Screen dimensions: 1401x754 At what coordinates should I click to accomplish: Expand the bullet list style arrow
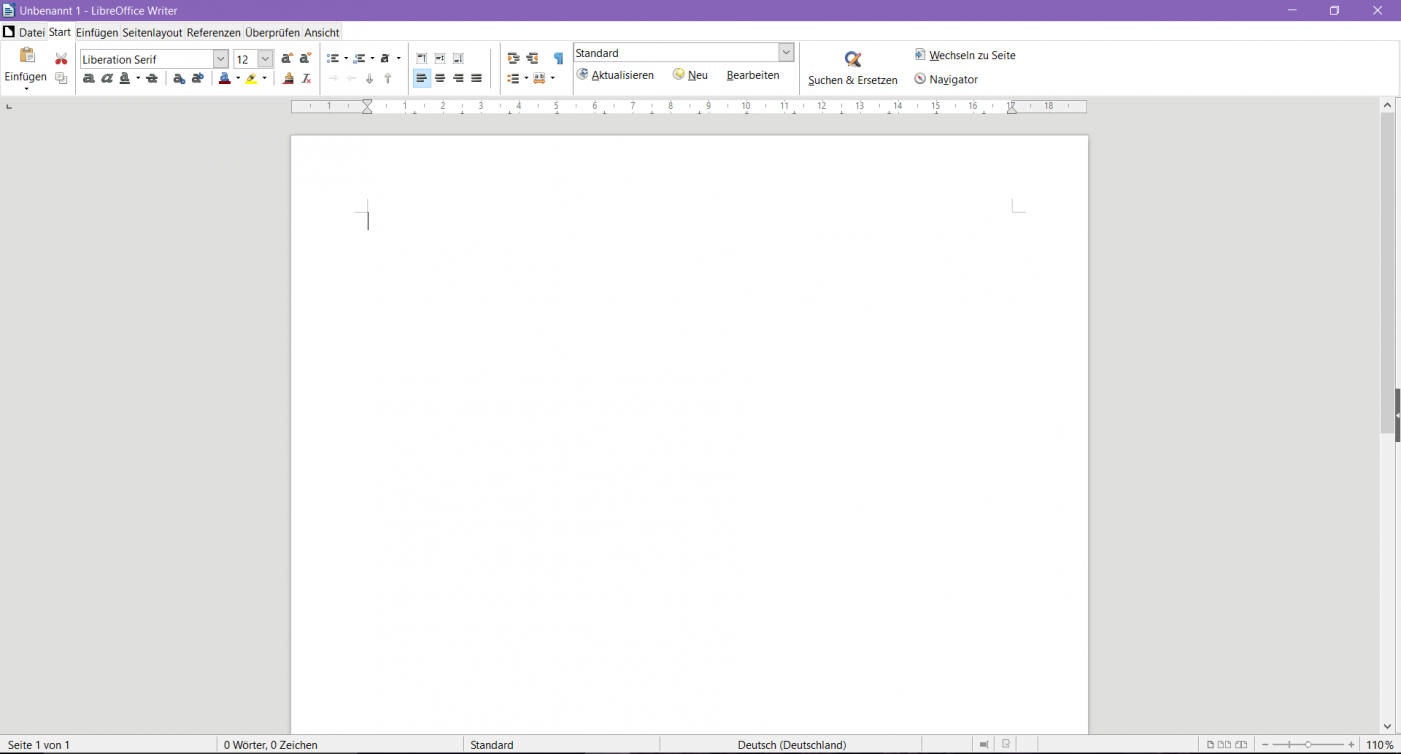point(346,58)
